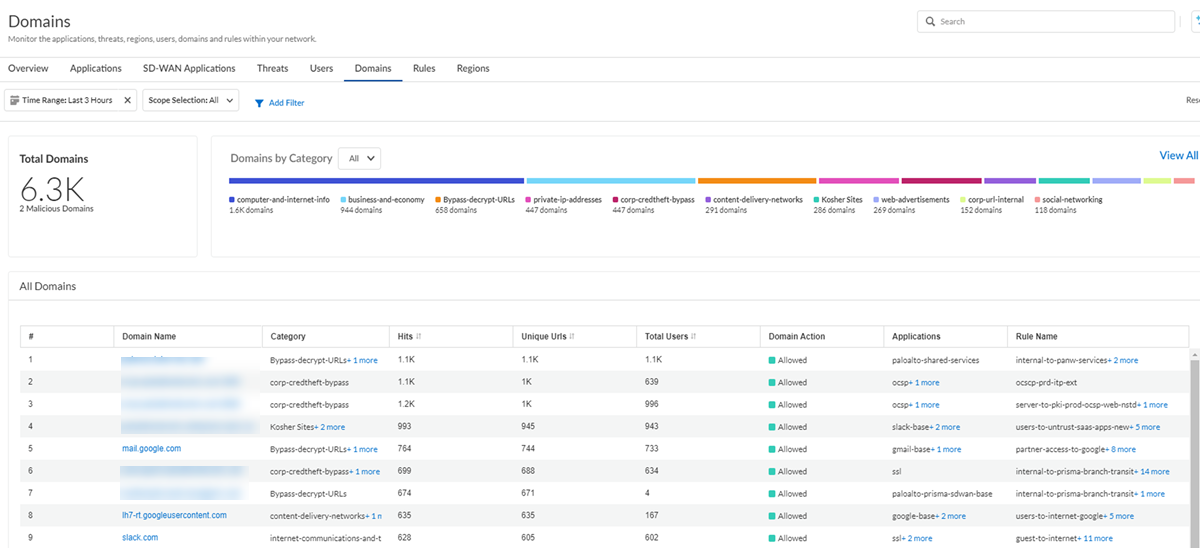Expand the Domains by Category All dropdown
1200x548 pixels.
point(359,158)
